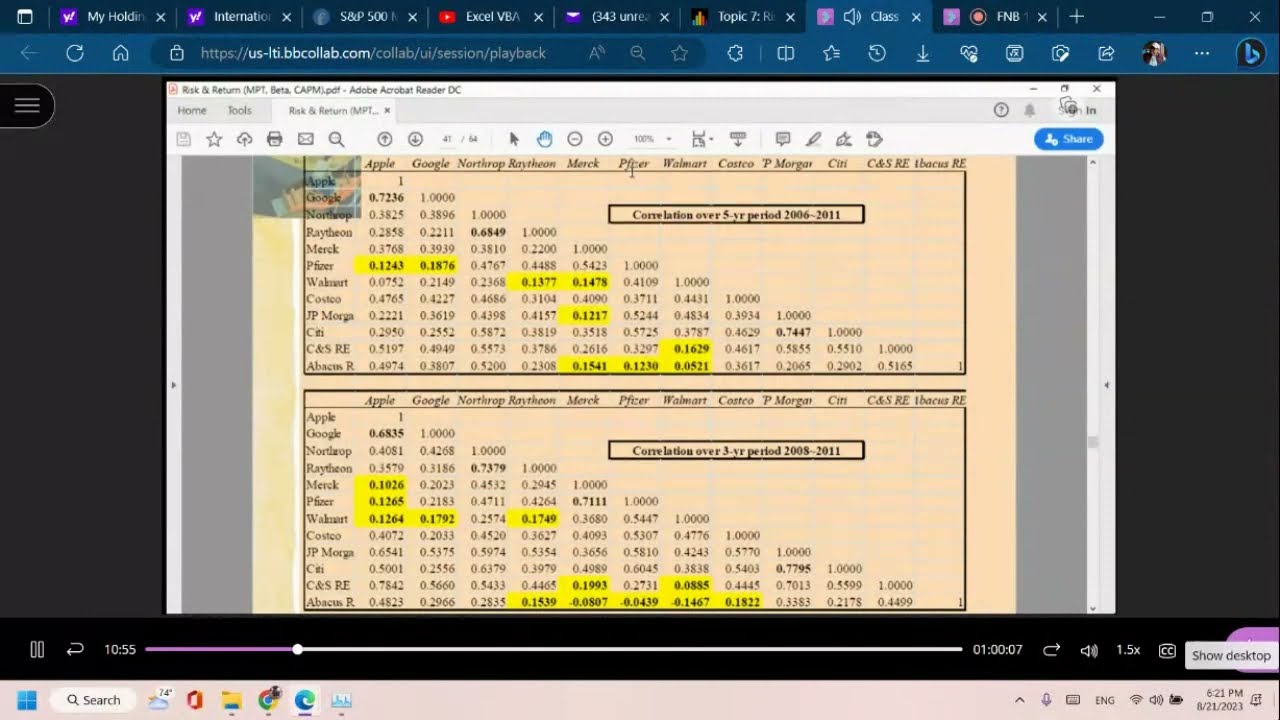This screenshot has height=720, width=1280.
Task: Open the taskbar clock and date
Action: pyautogui.click(x=1225, y=700)
